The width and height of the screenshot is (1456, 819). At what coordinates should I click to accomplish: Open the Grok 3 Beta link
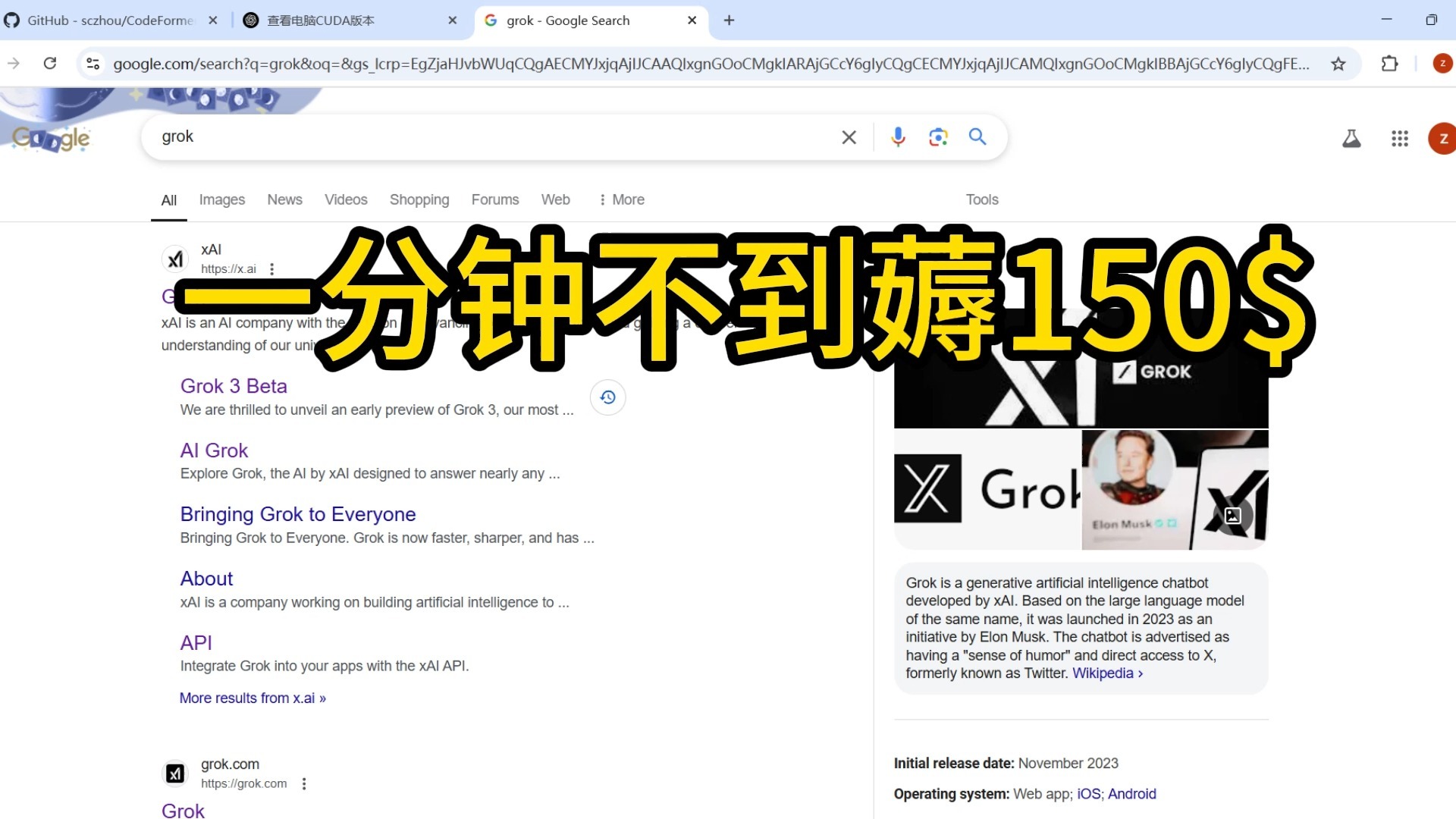pos(234,386)
